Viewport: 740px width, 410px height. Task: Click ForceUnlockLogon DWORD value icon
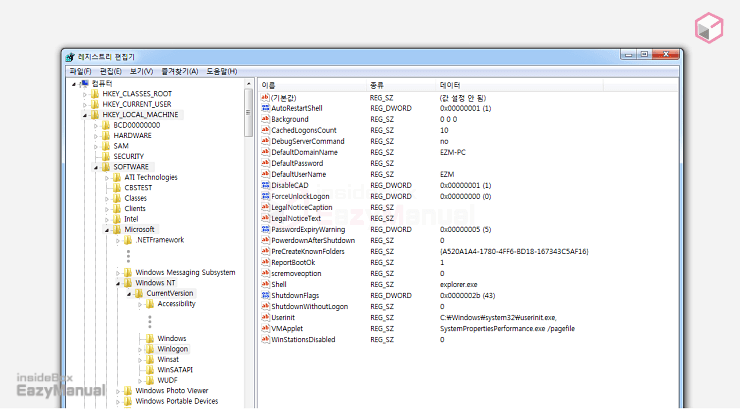coord(265,196)
